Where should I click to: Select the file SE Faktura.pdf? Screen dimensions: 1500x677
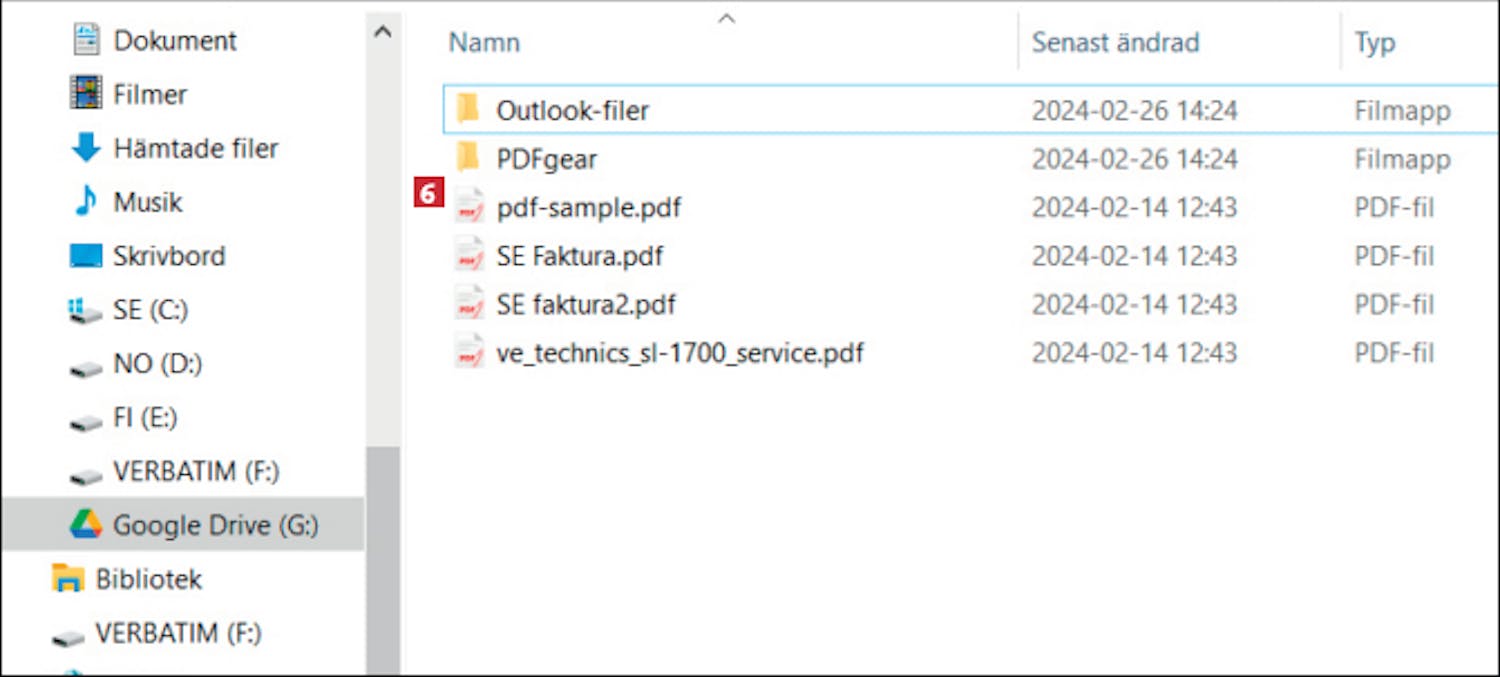579,256
